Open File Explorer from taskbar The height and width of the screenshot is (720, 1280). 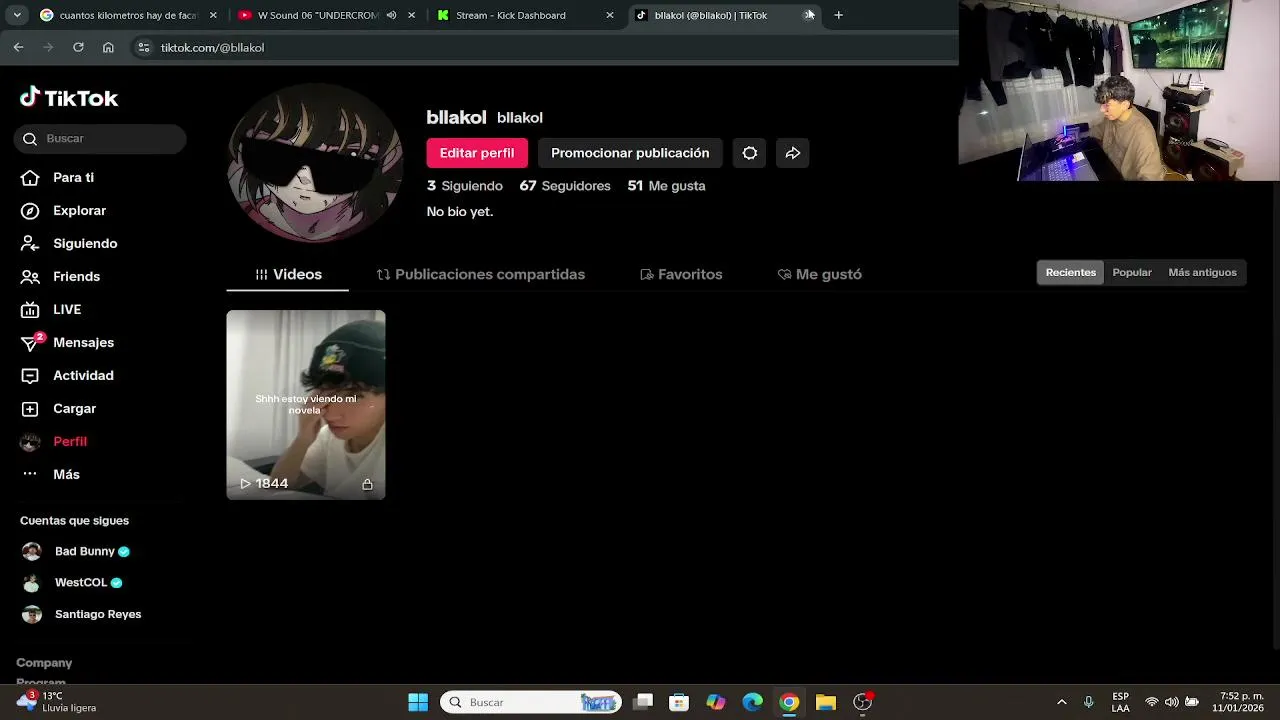(826, 702)
